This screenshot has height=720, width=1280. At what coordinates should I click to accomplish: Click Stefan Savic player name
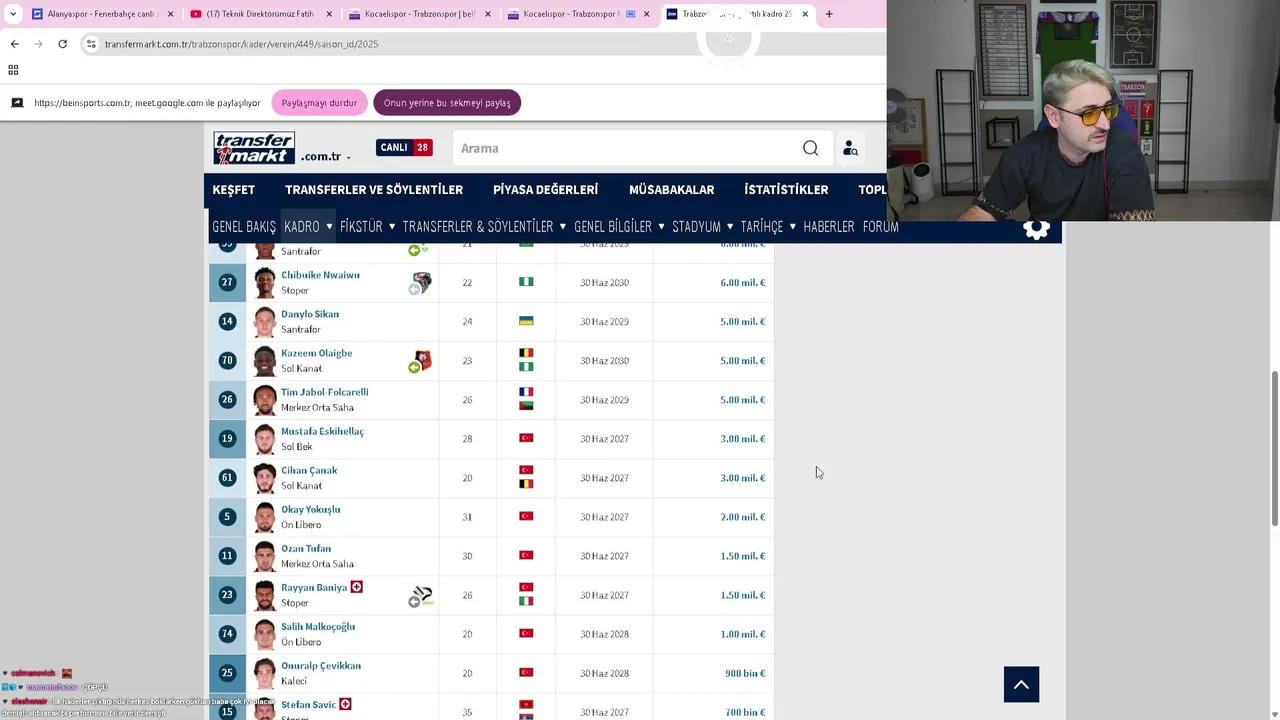(x=309, y=705)
